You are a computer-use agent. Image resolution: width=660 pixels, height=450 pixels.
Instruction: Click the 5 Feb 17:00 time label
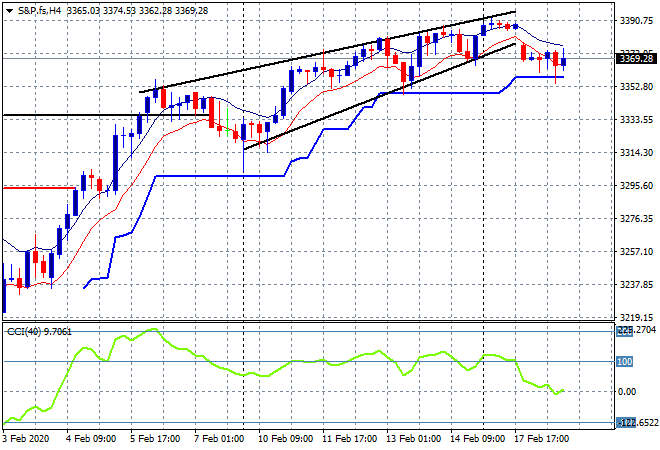pyautogui.click(x=155, y=439)
